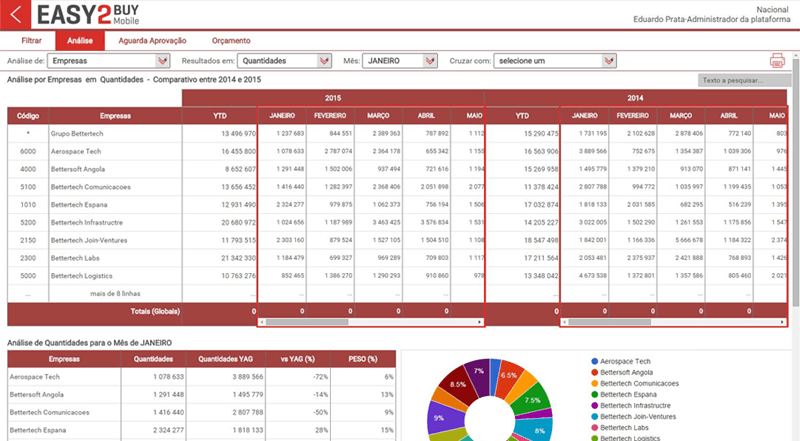Click the Bettersoft Angola legend marker

pyautogui.click(x=594, y=373)
